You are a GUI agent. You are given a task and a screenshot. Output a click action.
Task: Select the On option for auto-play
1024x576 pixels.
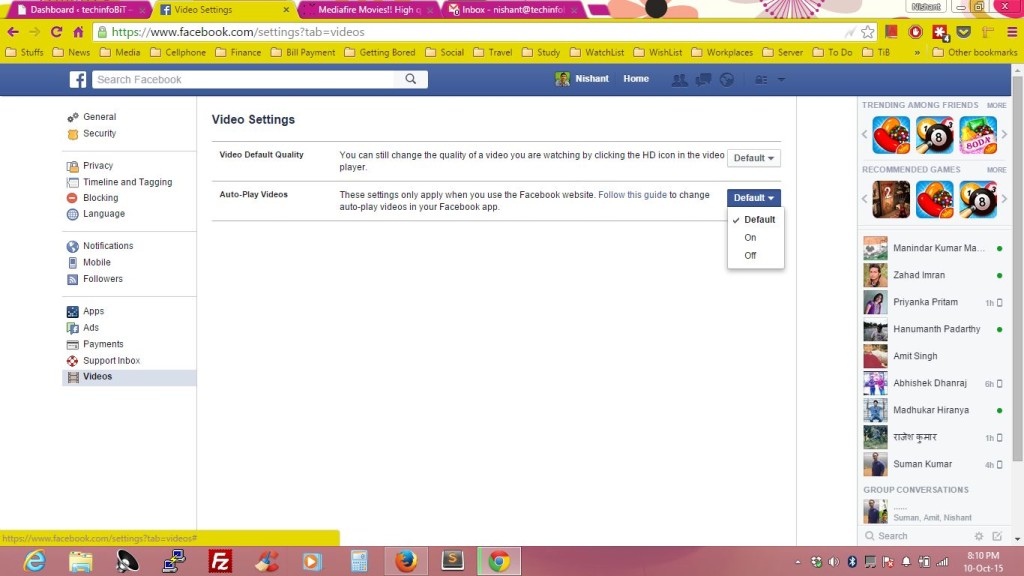click(750, 238)
